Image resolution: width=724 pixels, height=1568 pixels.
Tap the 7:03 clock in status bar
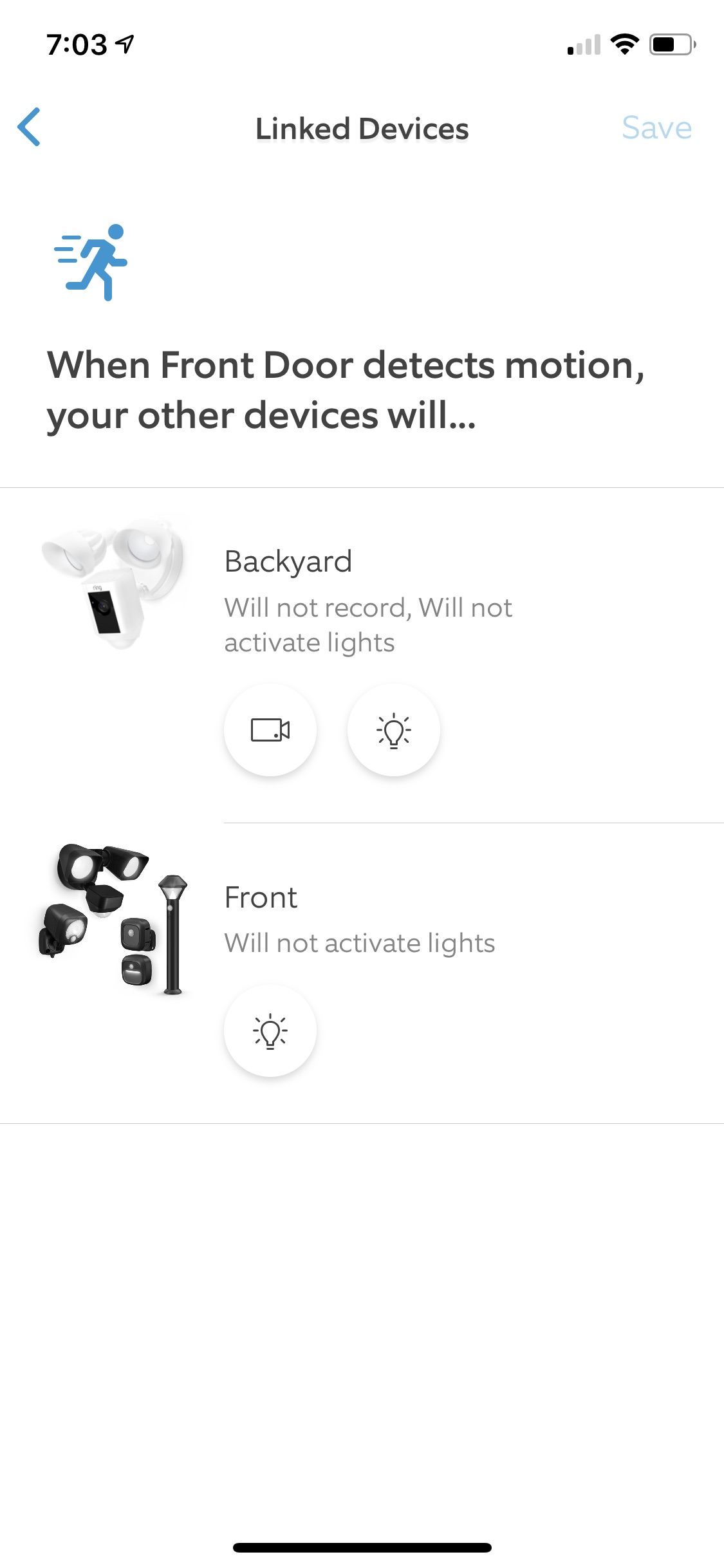click(77, 44)
